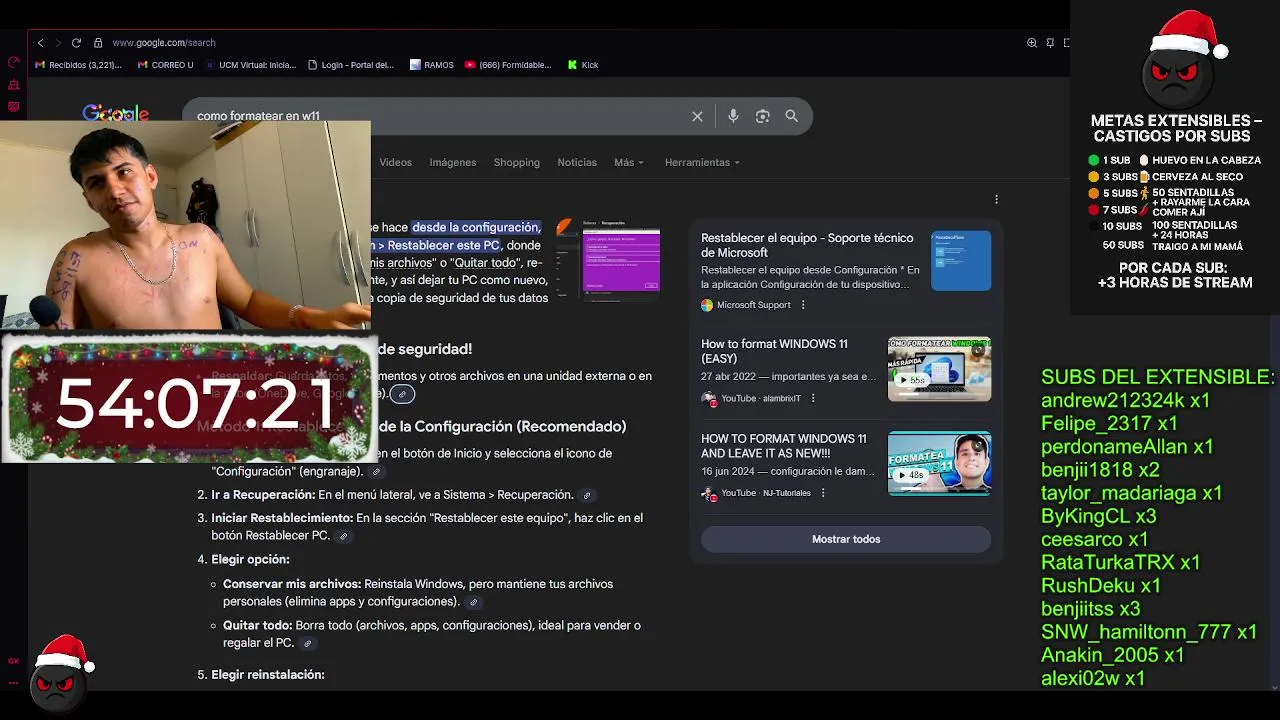
Task: Click link icon after 'unidad externa' sentence
Action: tap(402, 394)
